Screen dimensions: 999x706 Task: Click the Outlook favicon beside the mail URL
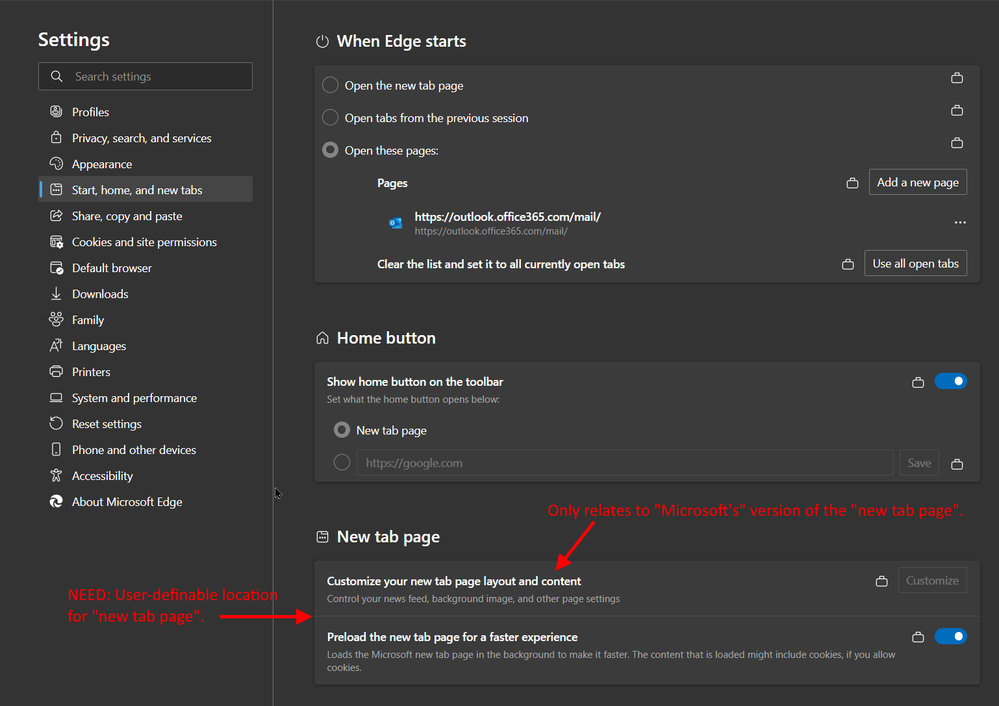pos(396,223)
